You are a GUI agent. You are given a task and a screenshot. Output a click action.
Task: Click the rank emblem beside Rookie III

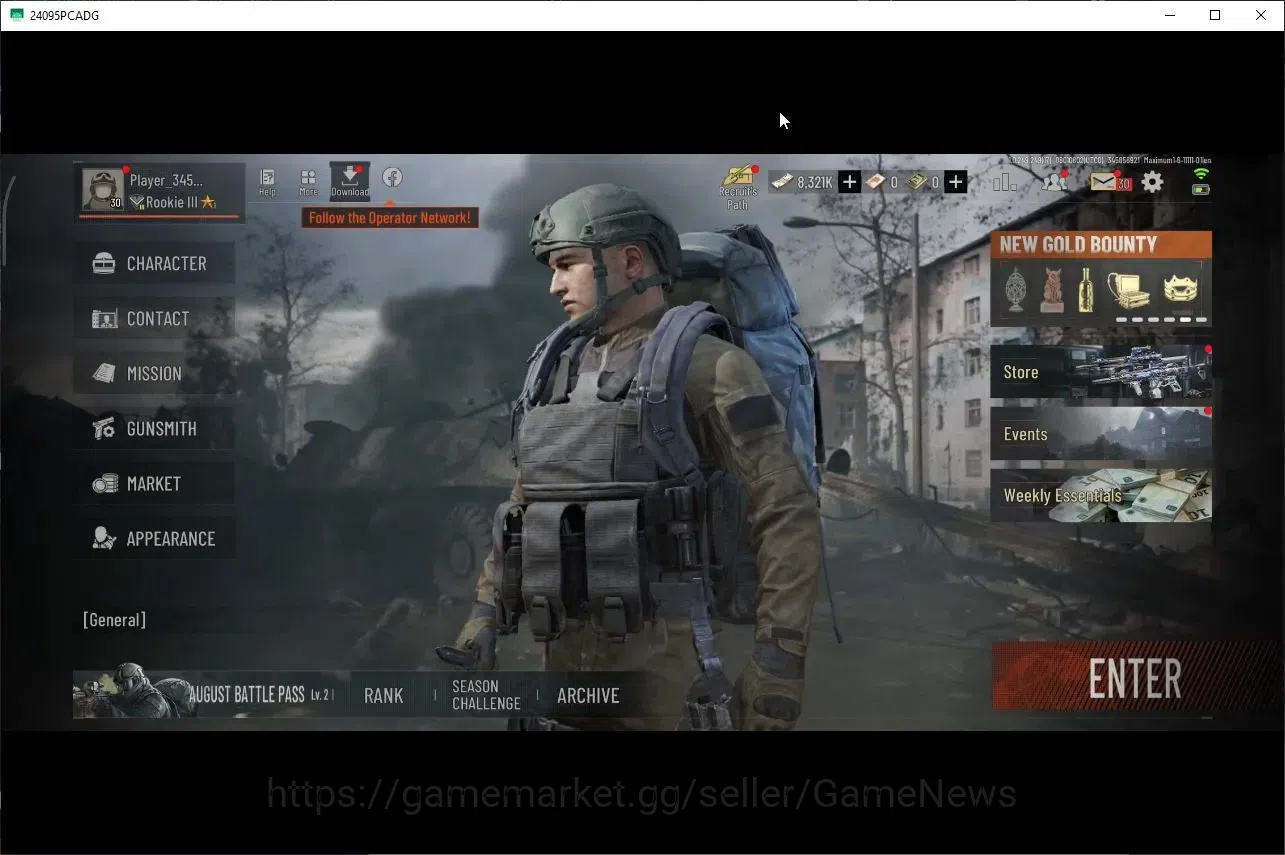click(136, 203)
